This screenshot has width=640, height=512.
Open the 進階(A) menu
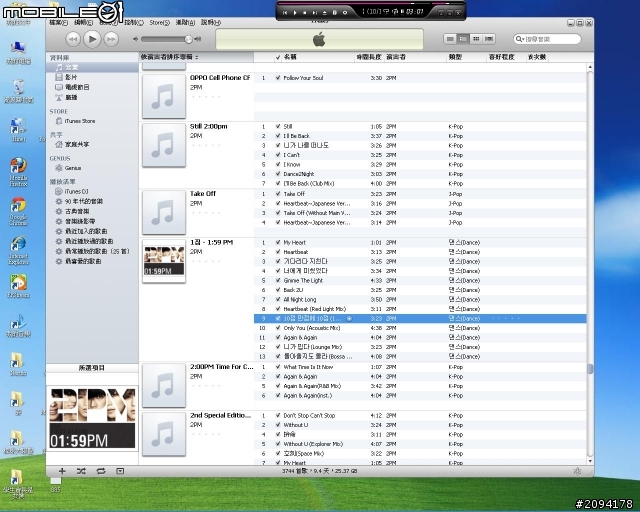[x=185, y=22]
